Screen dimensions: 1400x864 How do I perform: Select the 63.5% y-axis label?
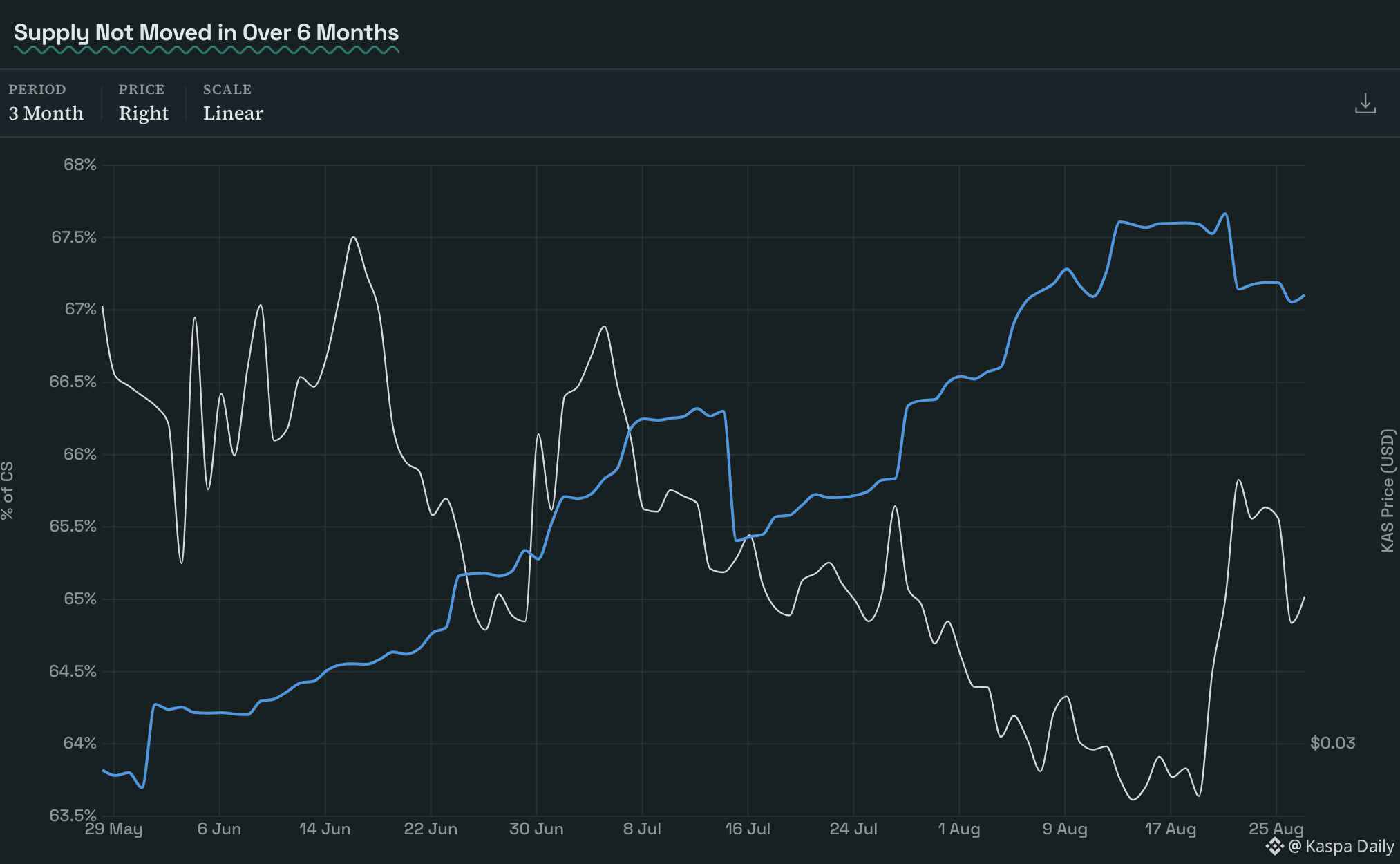coord(73,816)
